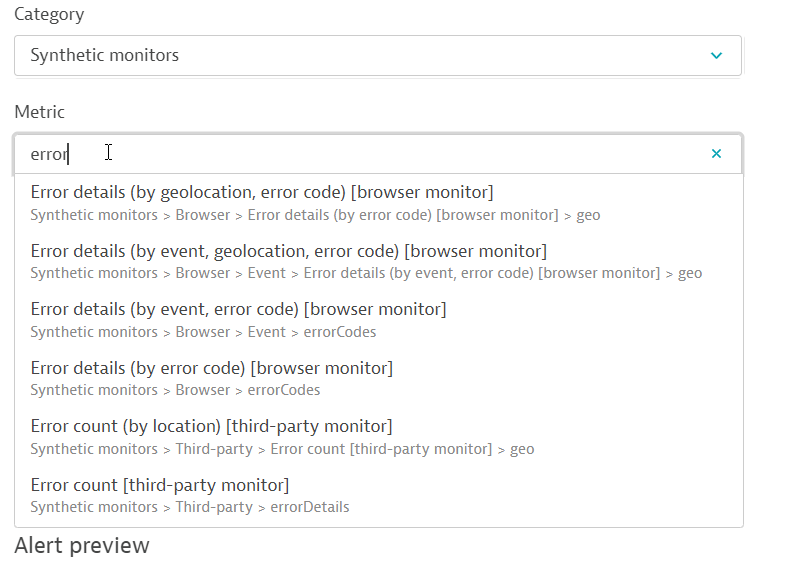Choose Error count [third-party monitor] metric

click(x=160, y=485)
